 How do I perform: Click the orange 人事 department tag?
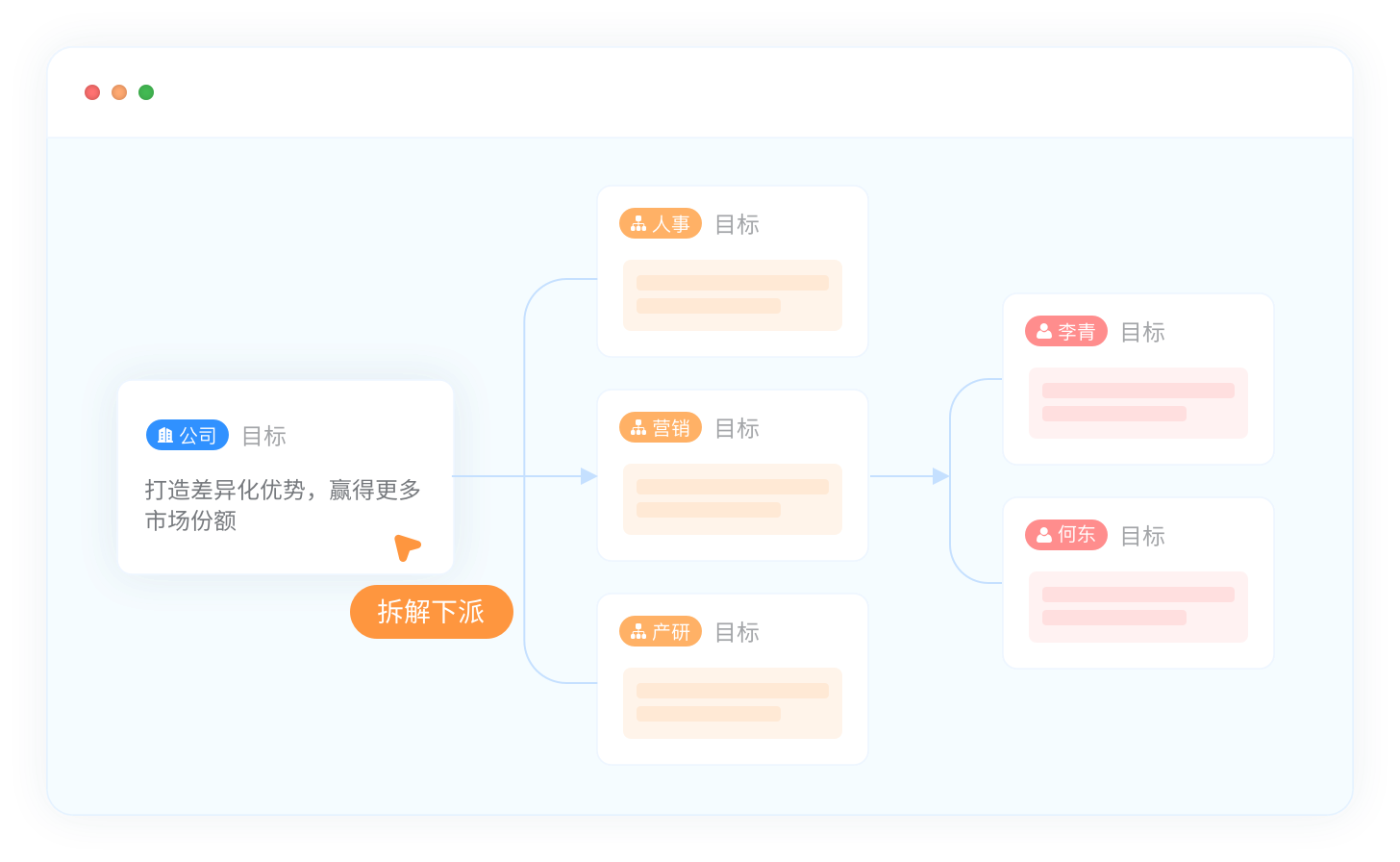[x=661, y=224]
